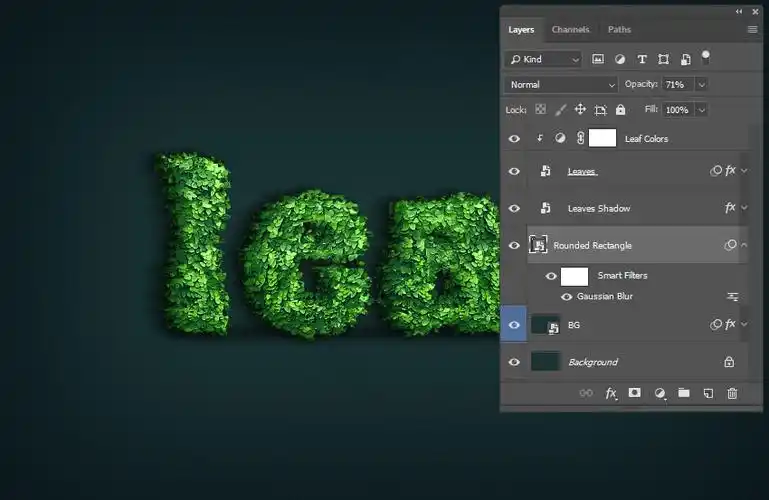Hide the Leaves Shadow layer
Image resolution: width=769 pixels, height=500 pixels.
pyautogui.click(x=514, y=209)
